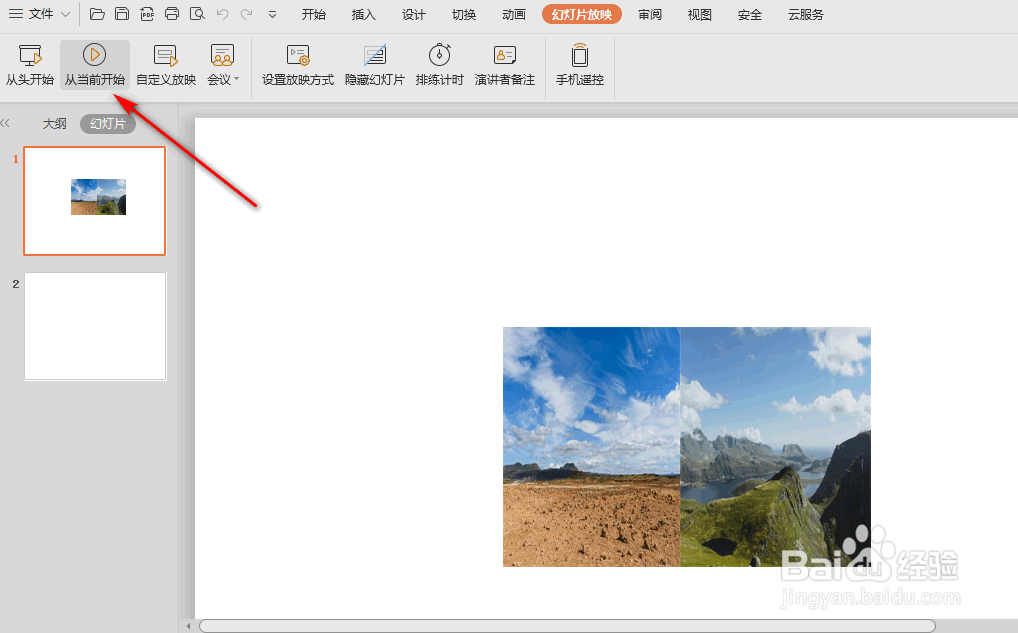Open 设置放映方式 settings
Screen dimensions: 1018x633
pyautogui.click(x=298, y=65)
